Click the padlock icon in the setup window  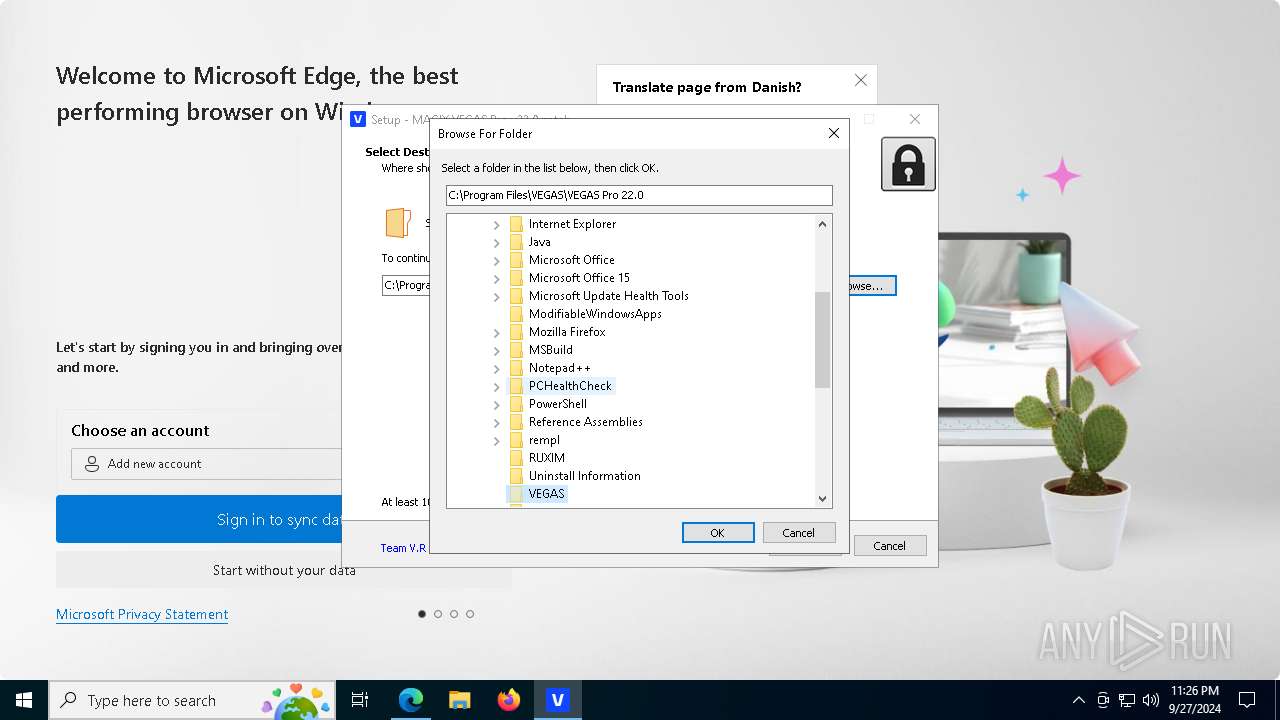pyautogui.click(x=908, y=164)
